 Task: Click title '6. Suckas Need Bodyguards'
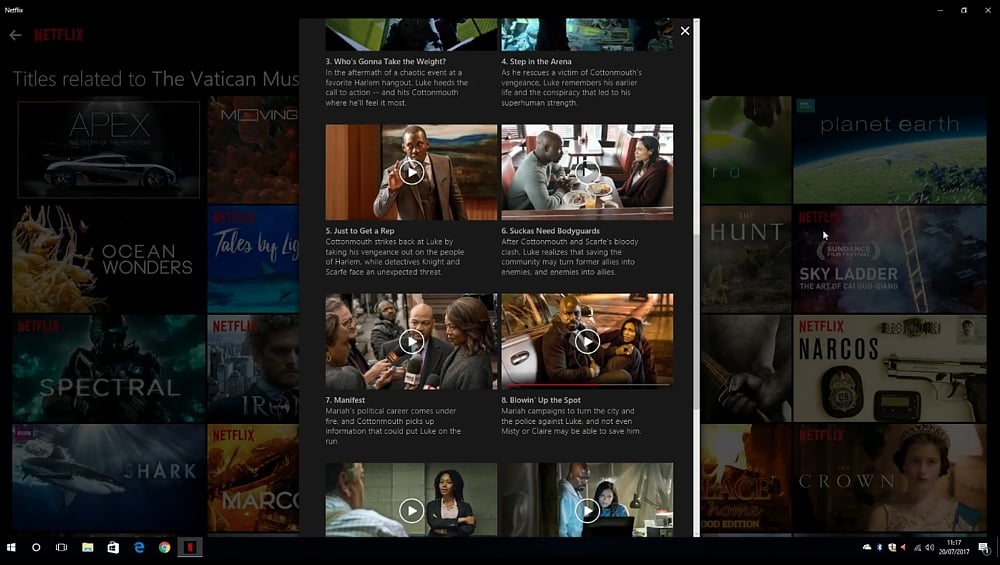[550, 231]
